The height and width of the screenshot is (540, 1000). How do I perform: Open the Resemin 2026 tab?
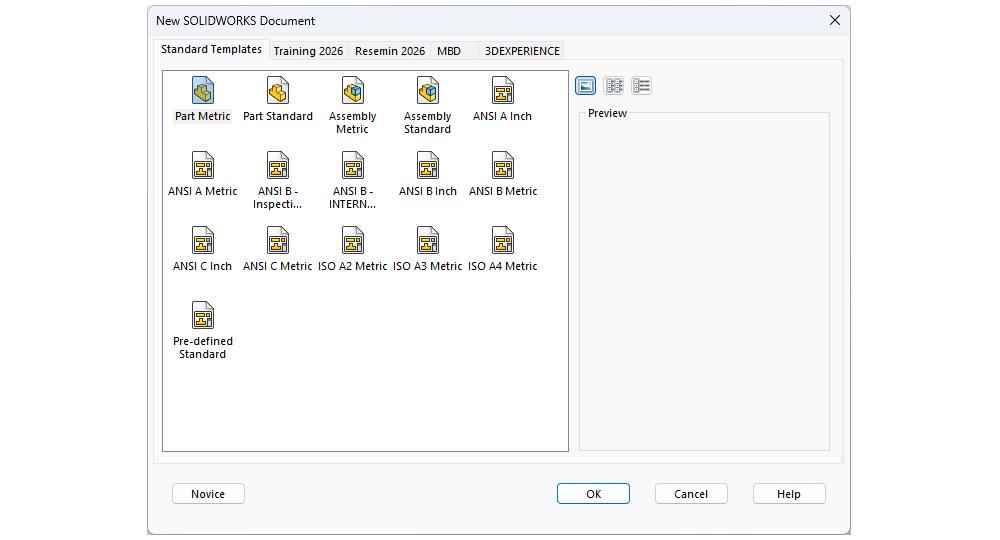click(390, 51)
